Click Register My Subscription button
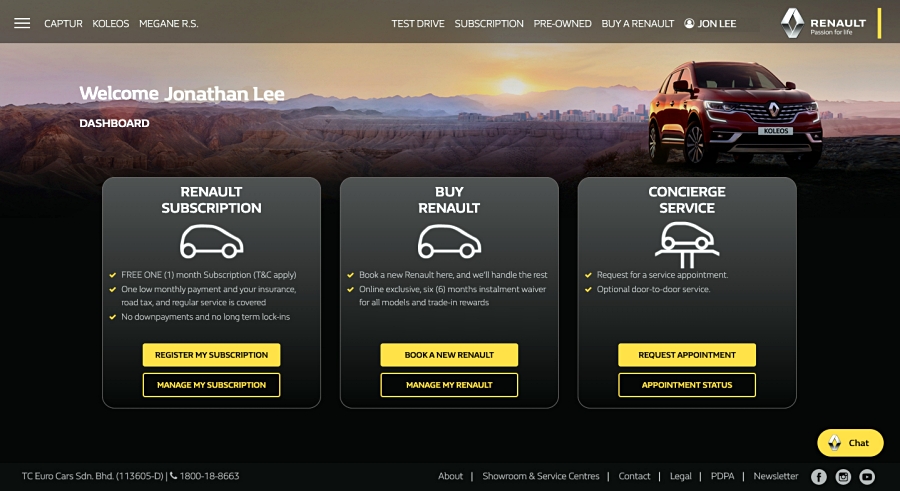 [211, 355]
